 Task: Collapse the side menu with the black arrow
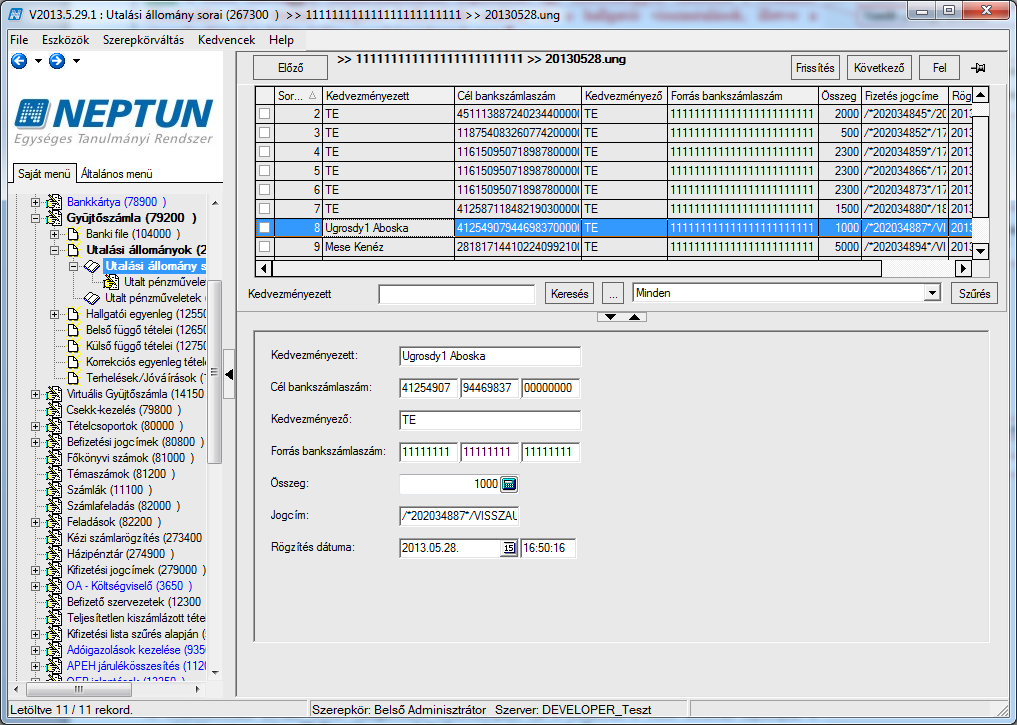pos(229,375)
